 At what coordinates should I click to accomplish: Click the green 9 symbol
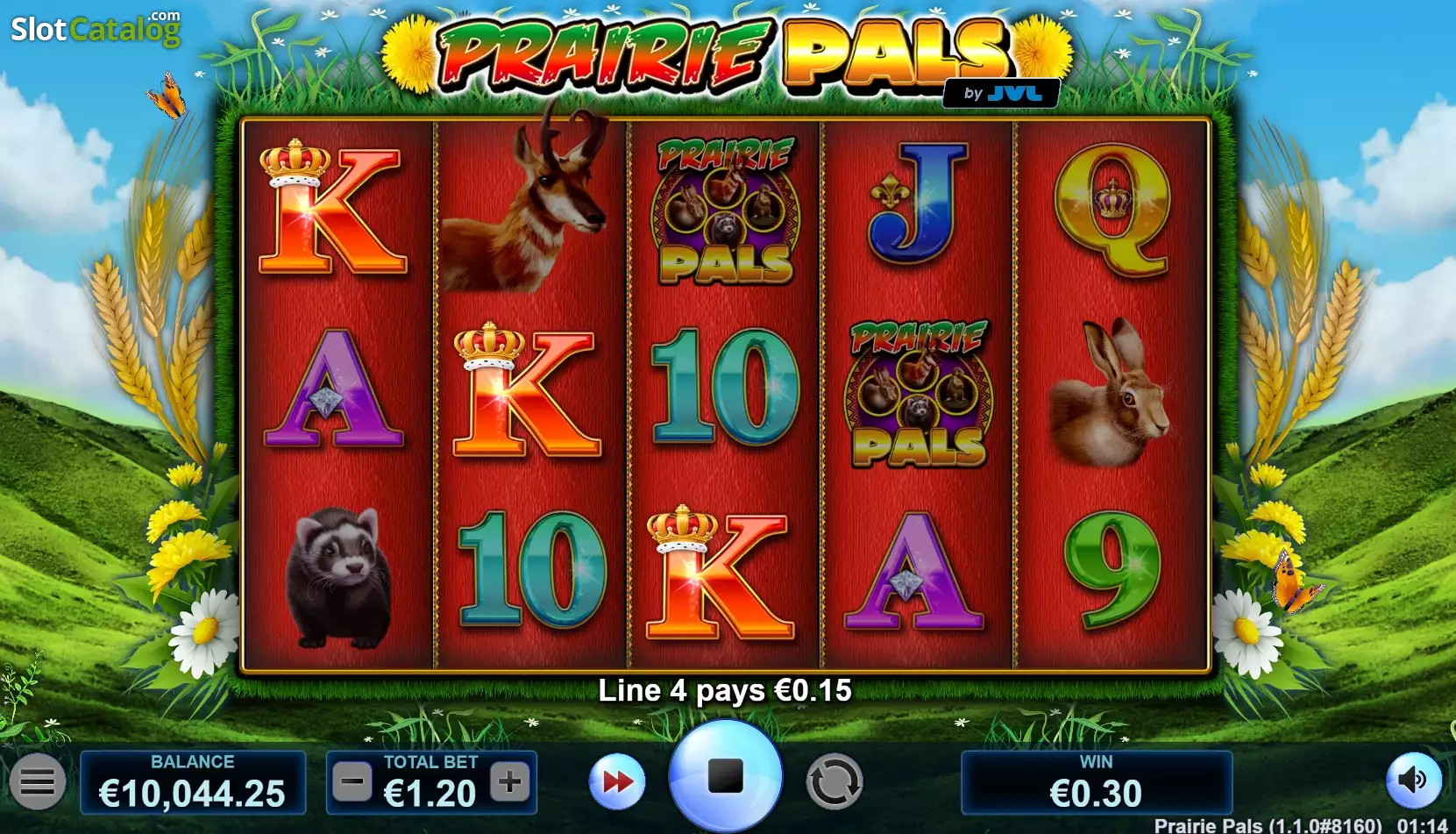pyautogui.click(x=1112, y=571)
